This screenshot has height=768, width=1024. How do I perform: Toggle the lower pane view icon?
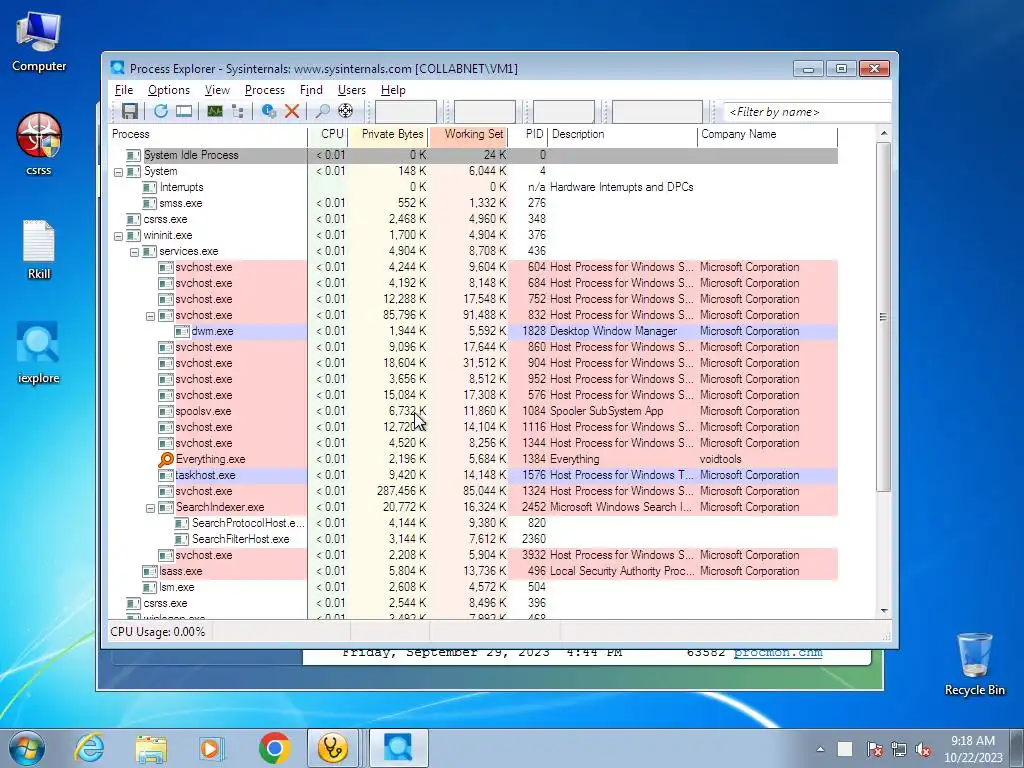[x=184, y=111]
